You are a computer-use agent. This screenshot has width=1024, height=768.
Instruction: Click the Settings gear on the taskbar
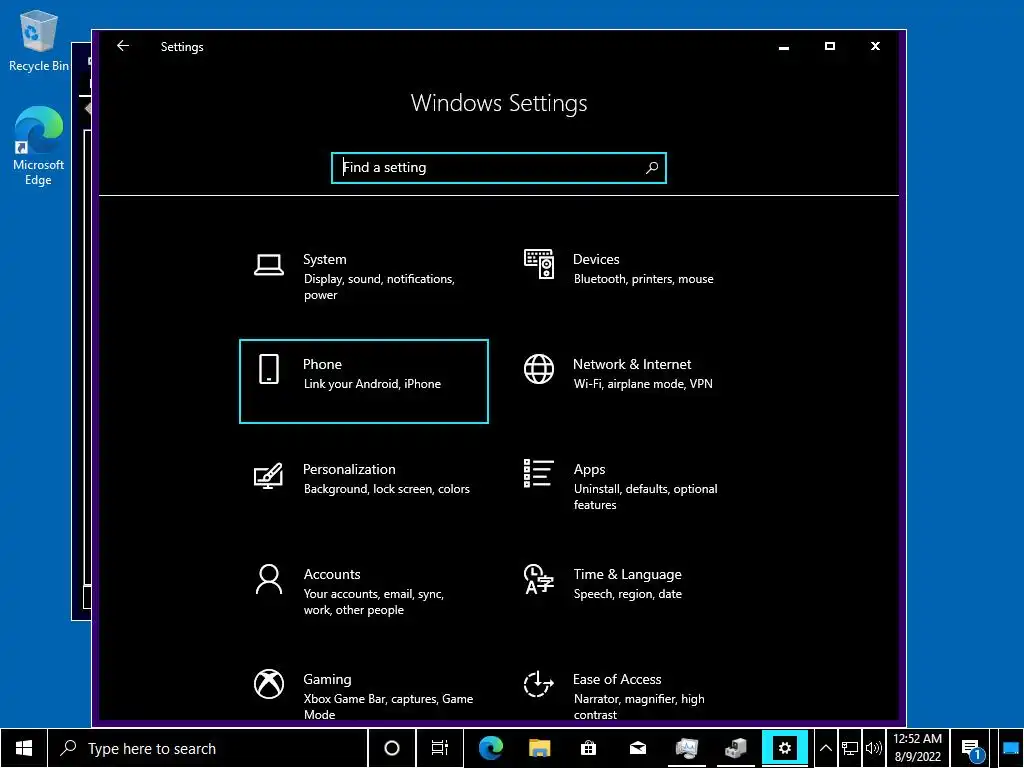(x=784, y=748)
